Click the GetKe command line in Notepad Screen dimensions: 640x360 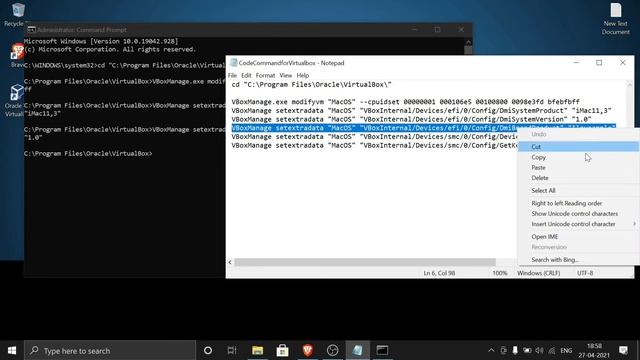(x=374, y=145)
